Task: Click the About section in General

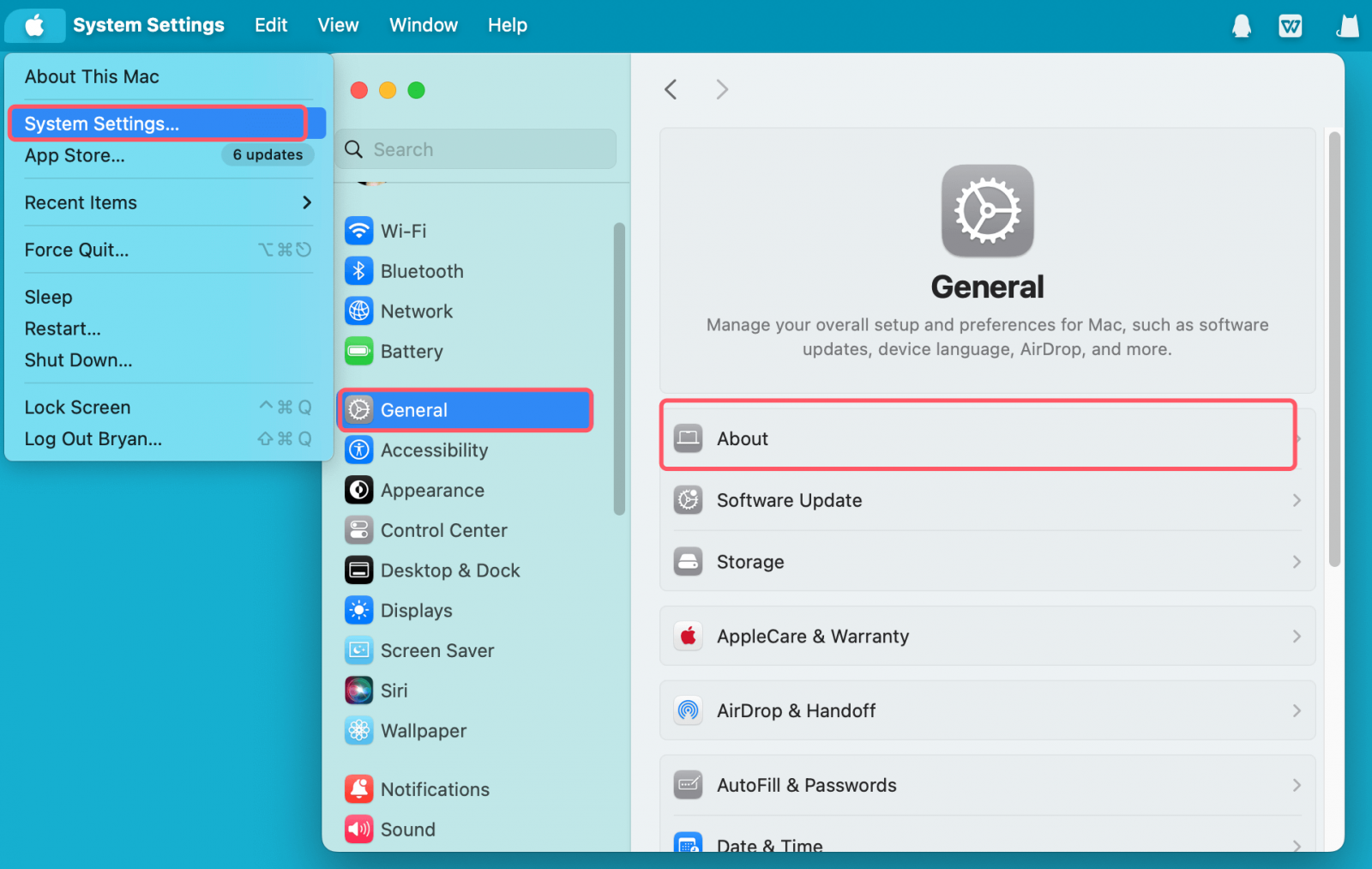Action: click(978, 438)
